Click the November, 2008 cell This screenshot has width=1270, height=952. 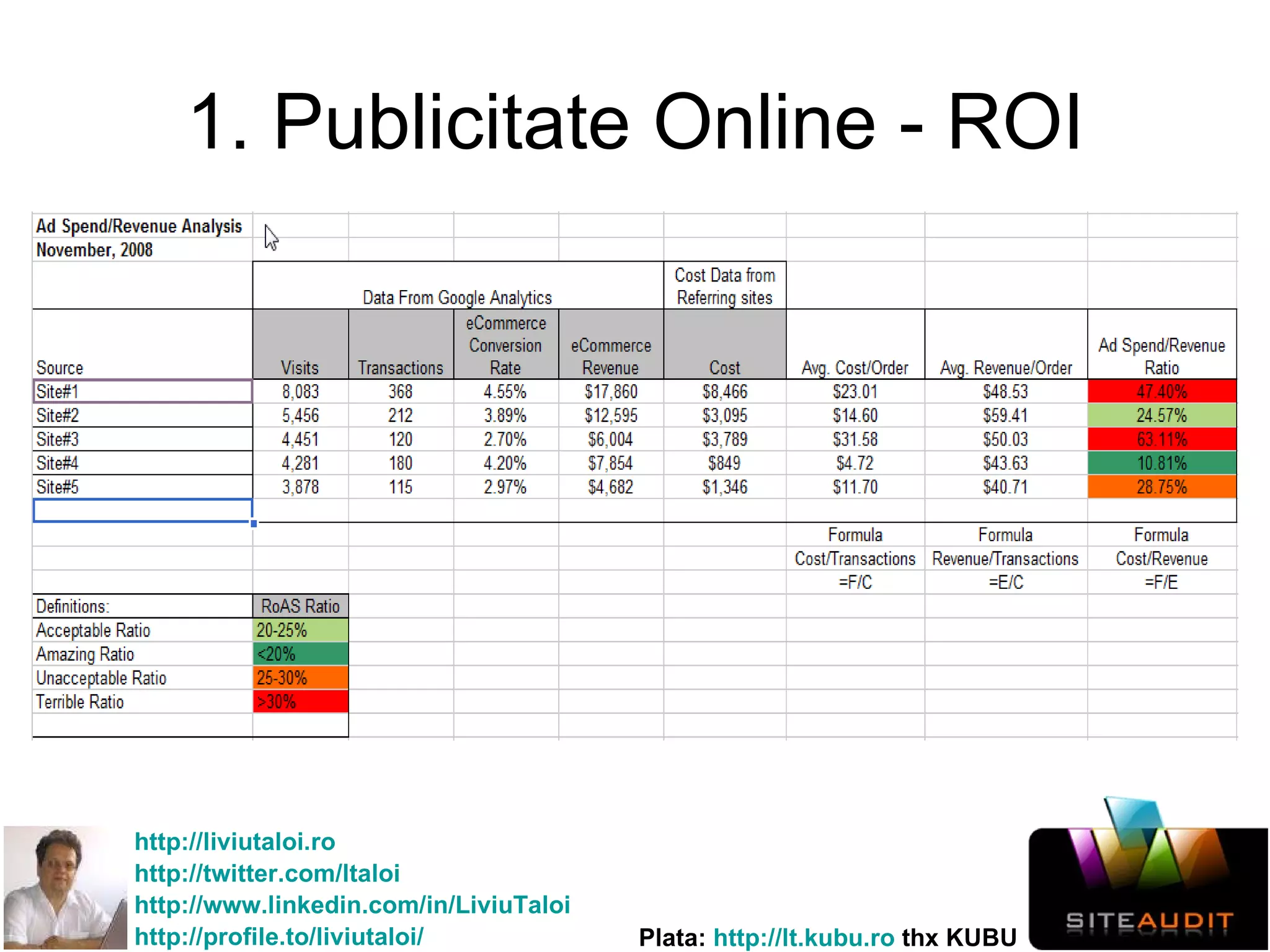click(x=143, y=250)
